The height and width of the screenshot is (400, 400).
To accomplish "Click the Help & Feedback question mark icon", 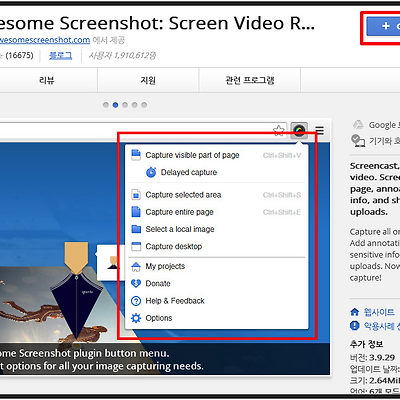I will [136, 301].
